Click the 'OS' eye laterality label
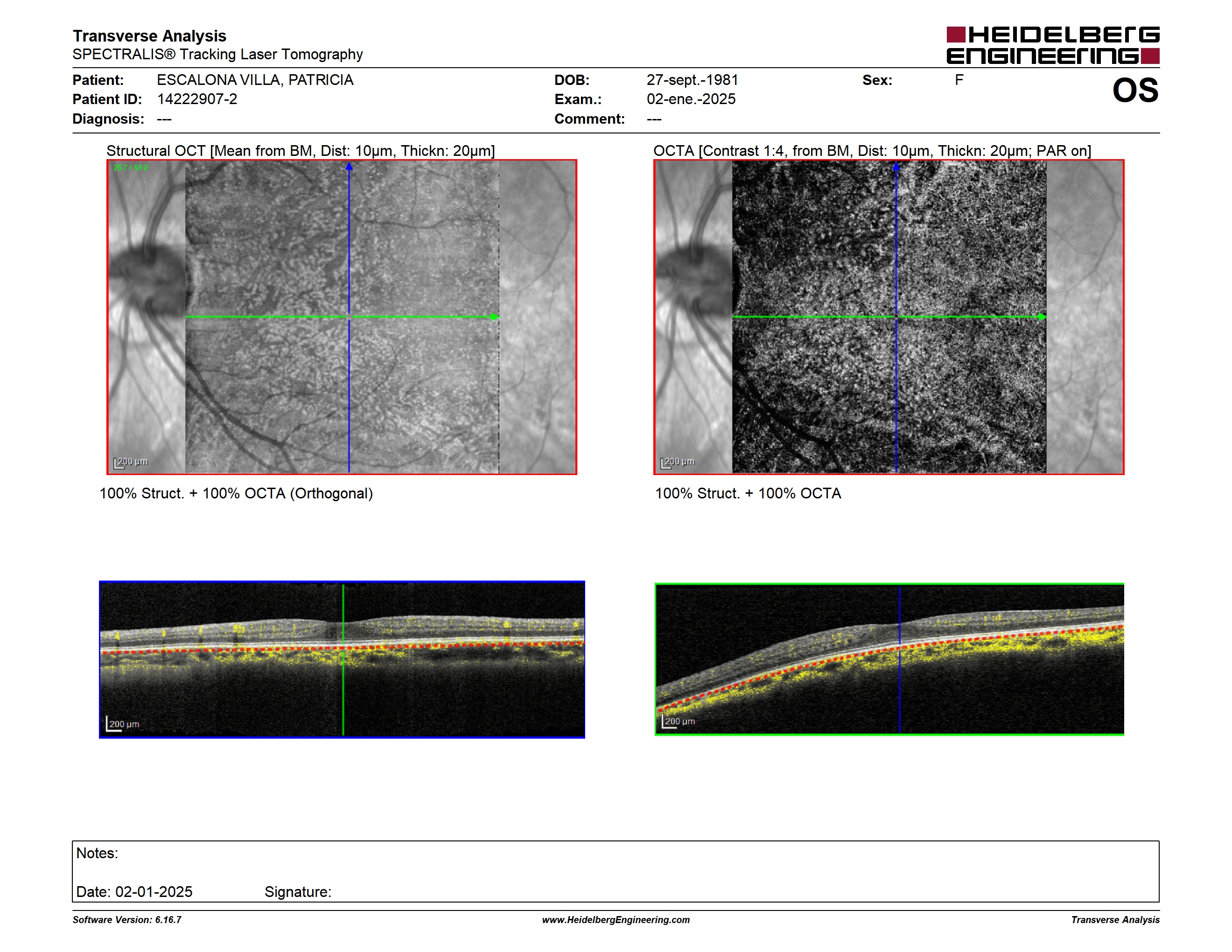Screen dimensions: 1232x952 click(1135, 90)
